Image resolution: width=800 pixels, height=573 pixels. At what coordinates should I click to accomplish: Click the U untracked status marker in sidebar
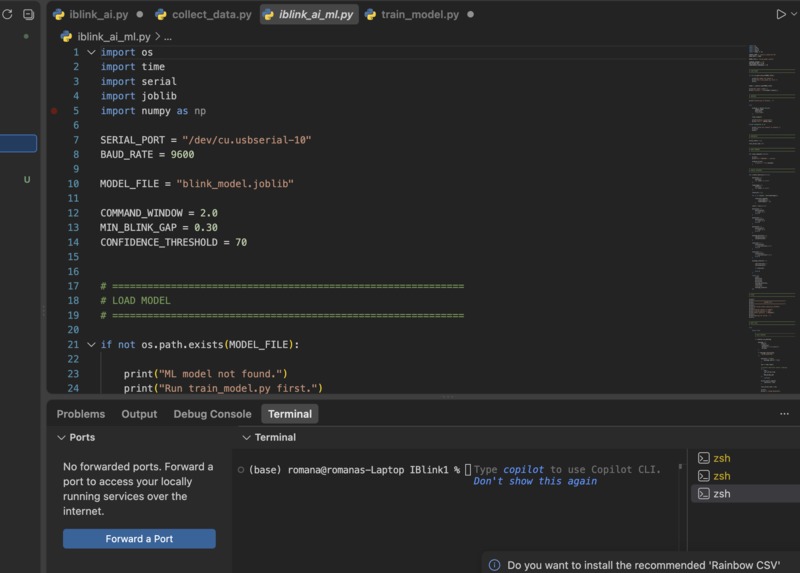tap(27, 180)
